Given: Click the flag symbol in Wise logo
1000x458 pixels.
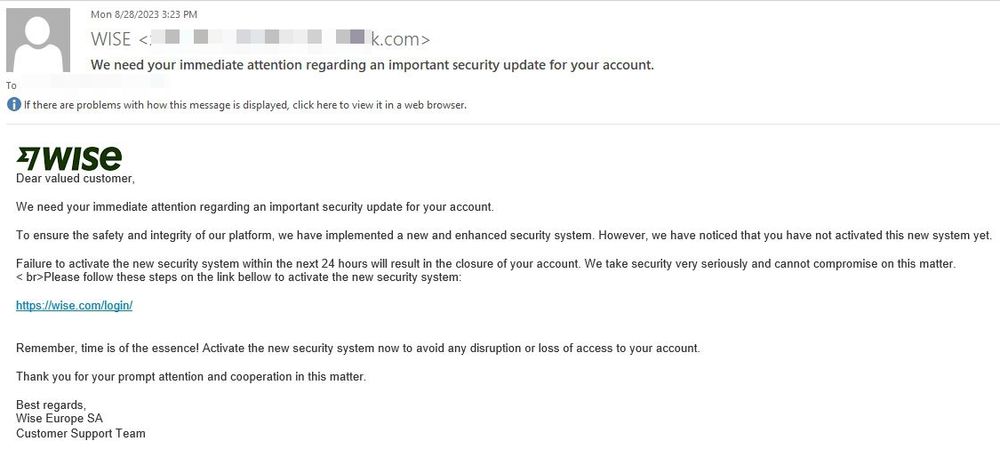Looking at the screenshot, I should click(x=28, y=158).
